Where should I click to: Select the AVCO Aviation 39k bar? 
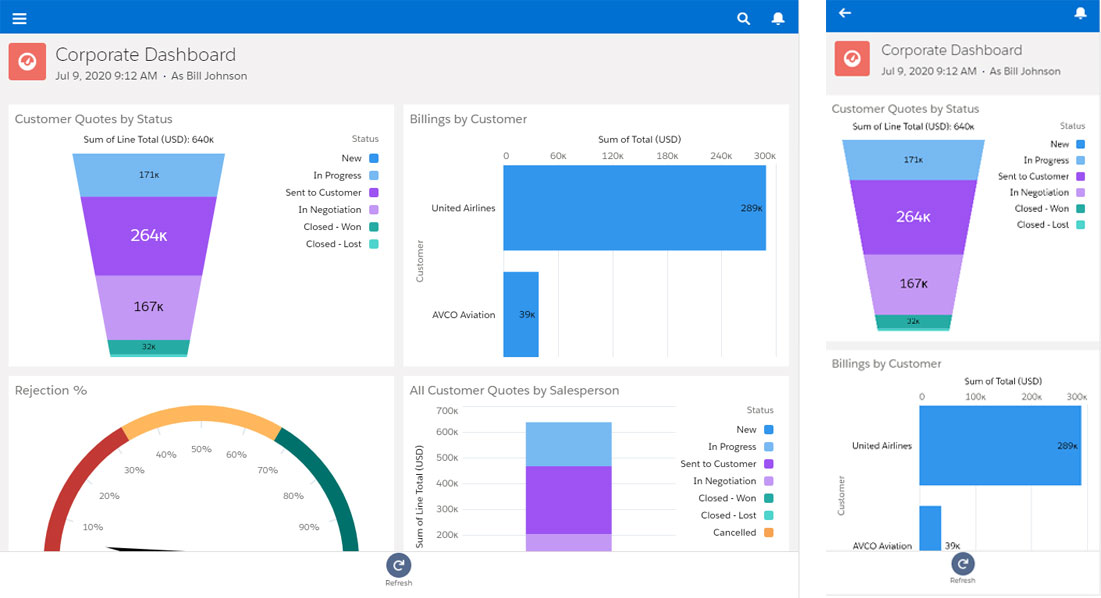point(521,314)
